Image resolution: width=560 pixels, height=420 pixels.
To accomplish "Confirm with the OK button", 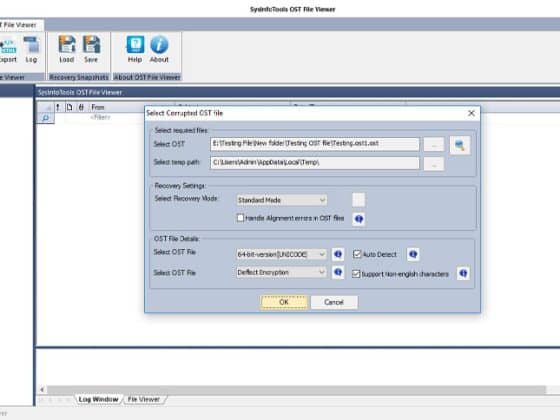I will click(x=284, y=302).
